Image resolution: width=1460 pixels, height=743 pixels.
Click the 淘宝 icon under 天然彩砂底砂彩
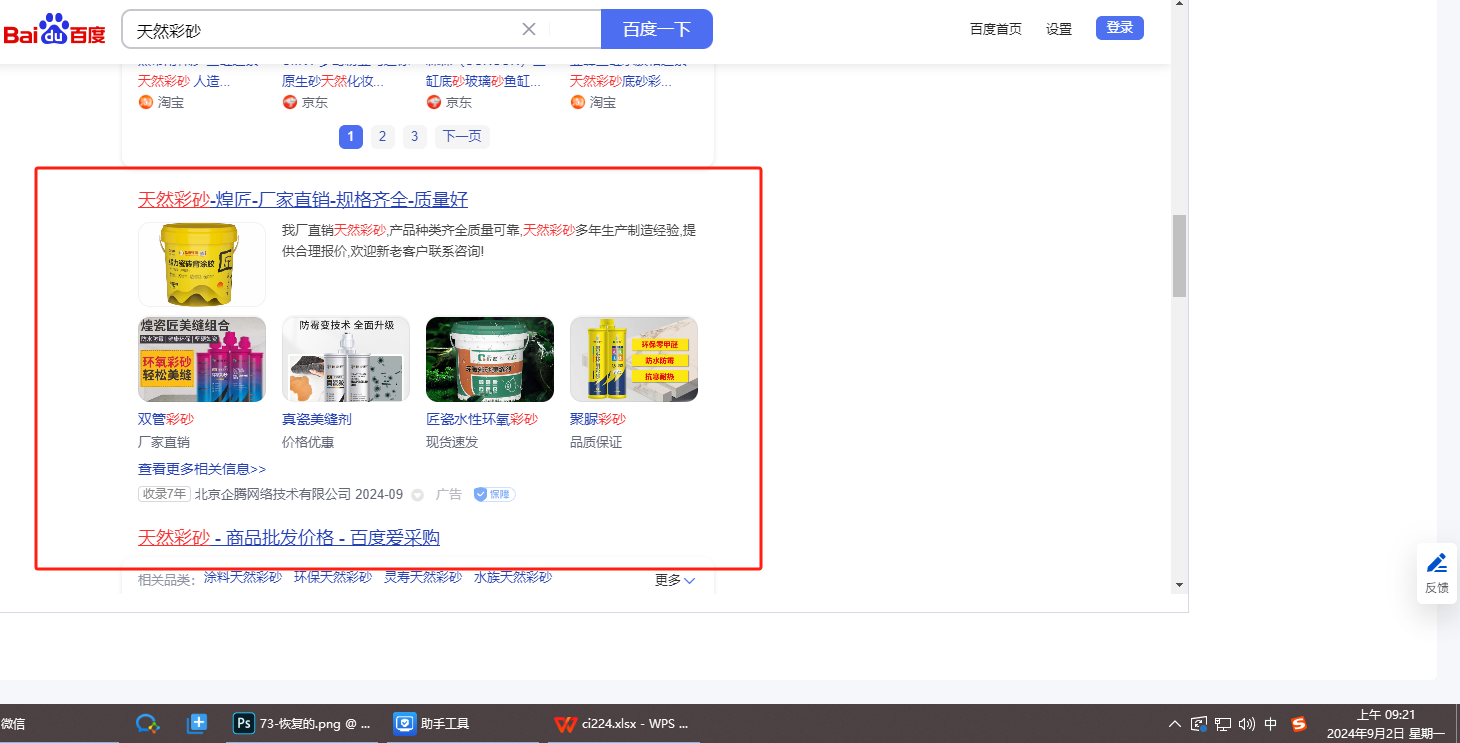577,102
